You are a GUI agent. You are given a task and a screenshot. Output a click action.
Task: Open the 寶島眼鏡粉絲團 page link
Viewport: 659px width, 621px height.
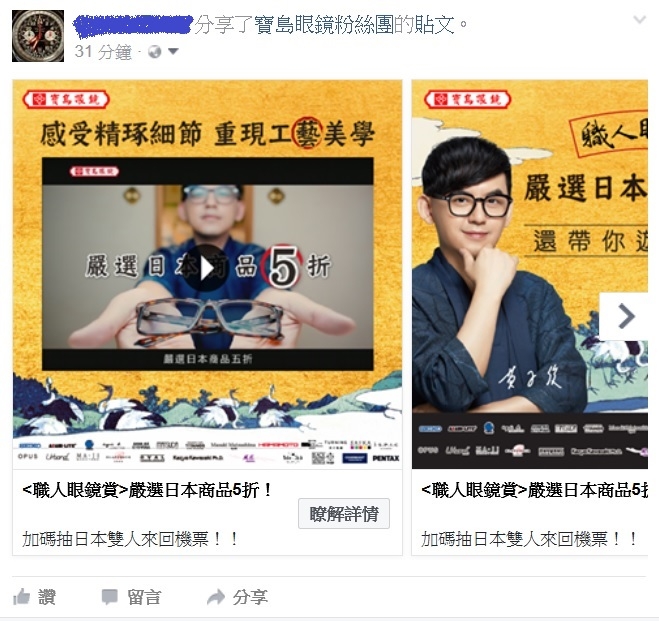click(324, 24)
